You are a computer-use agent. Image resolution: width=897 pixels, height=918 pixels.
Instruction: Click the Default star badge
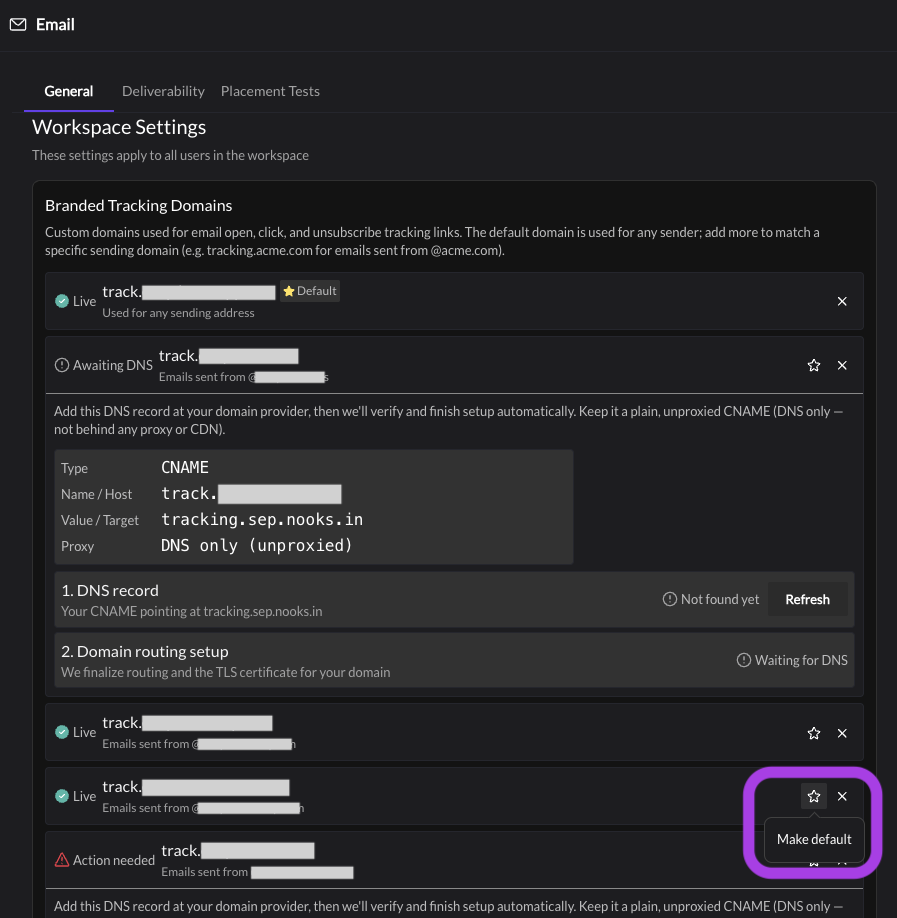point(310,291)
